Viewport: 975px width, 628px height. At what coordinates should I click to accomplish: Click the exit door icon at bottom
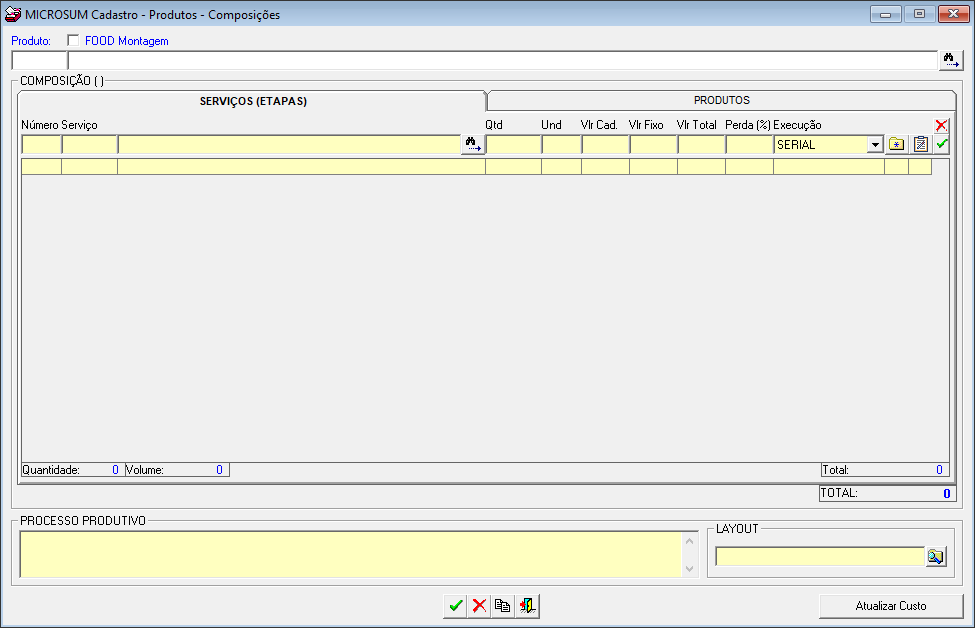pyautogui.click(x=527, y=605)
